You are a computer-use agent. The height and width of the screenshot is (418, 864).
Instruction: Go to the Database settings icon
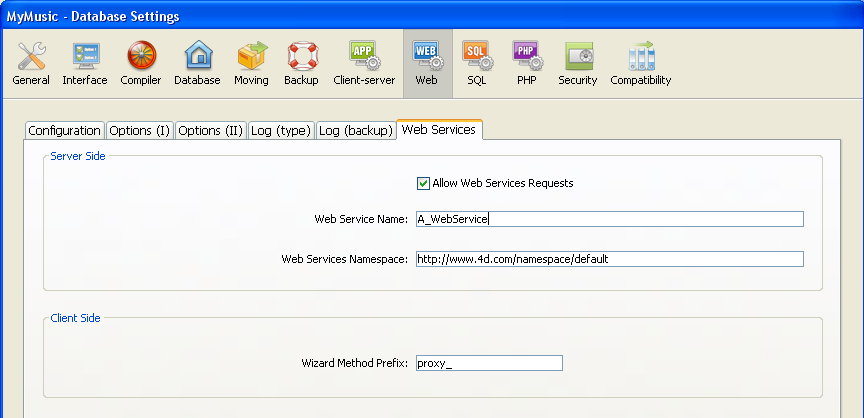[197, 64]
